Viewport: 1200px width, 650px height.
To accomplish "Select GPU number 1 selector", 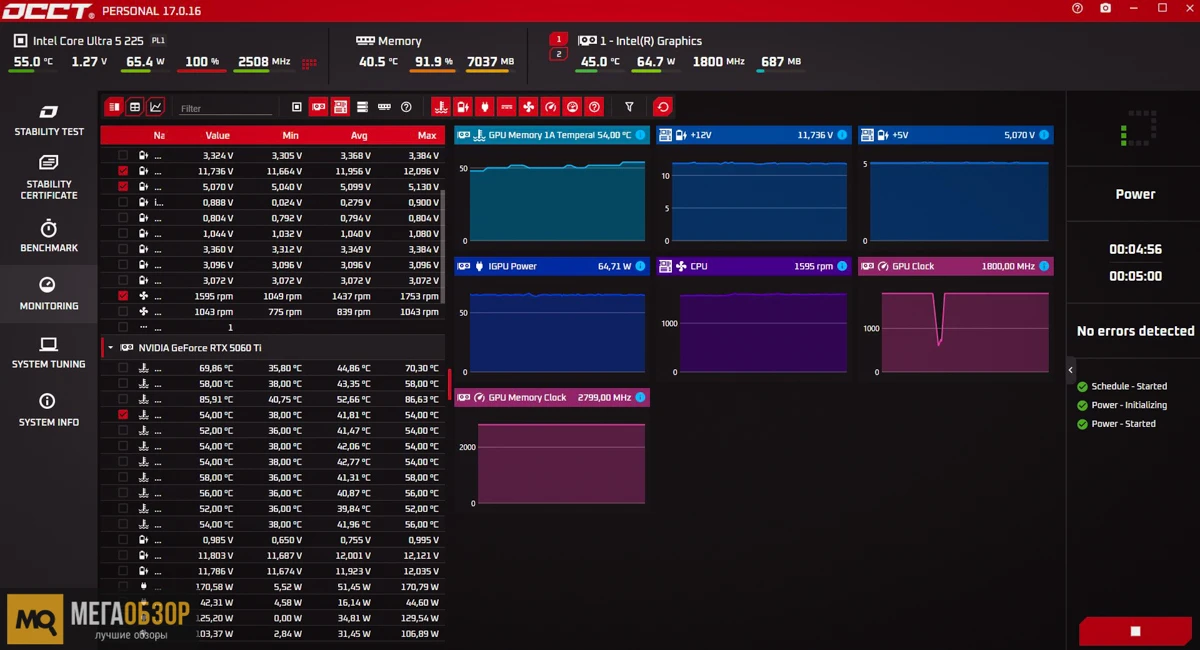I will pyautogui.click(x=559, y=39).
